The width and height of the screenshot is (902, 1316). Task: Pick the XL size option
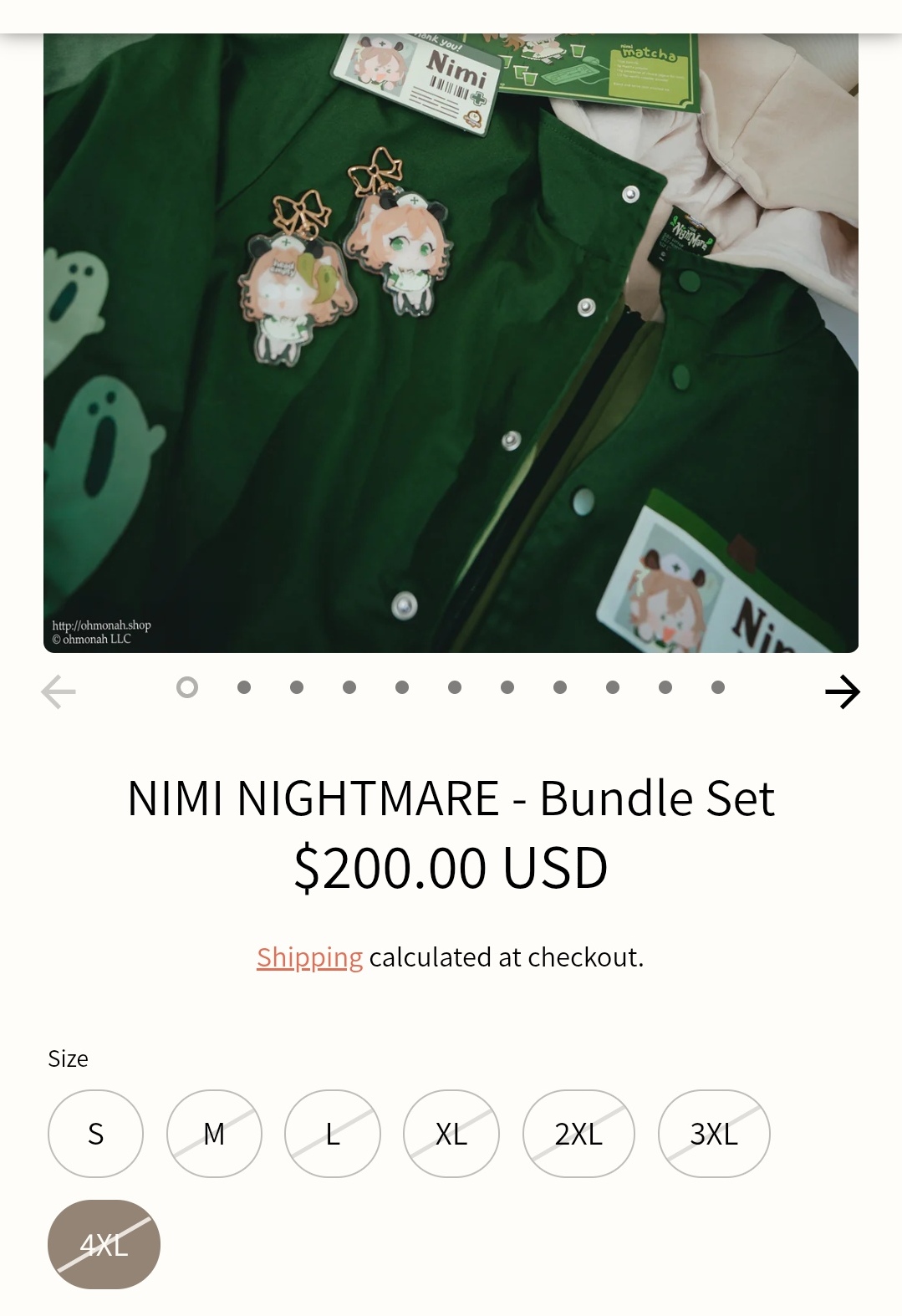pyautogui.click(x=451, y=1134)
